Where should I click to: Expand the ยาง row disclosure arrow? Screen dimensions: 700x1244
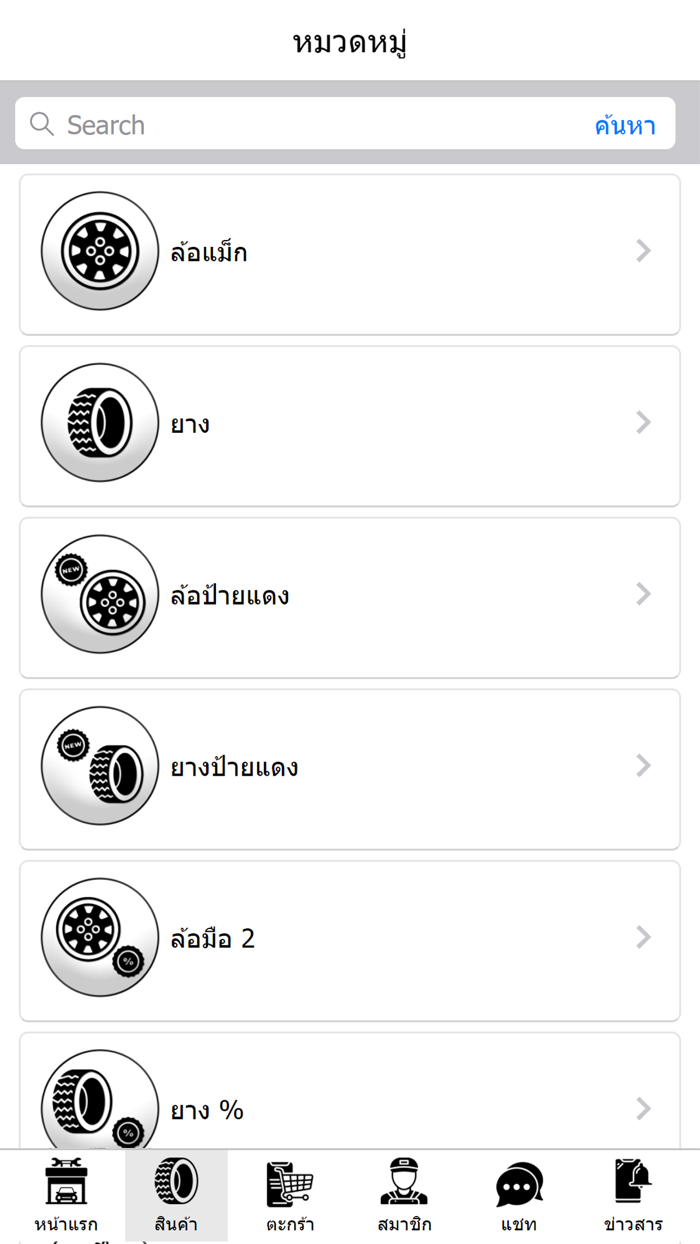pos(643,422)
